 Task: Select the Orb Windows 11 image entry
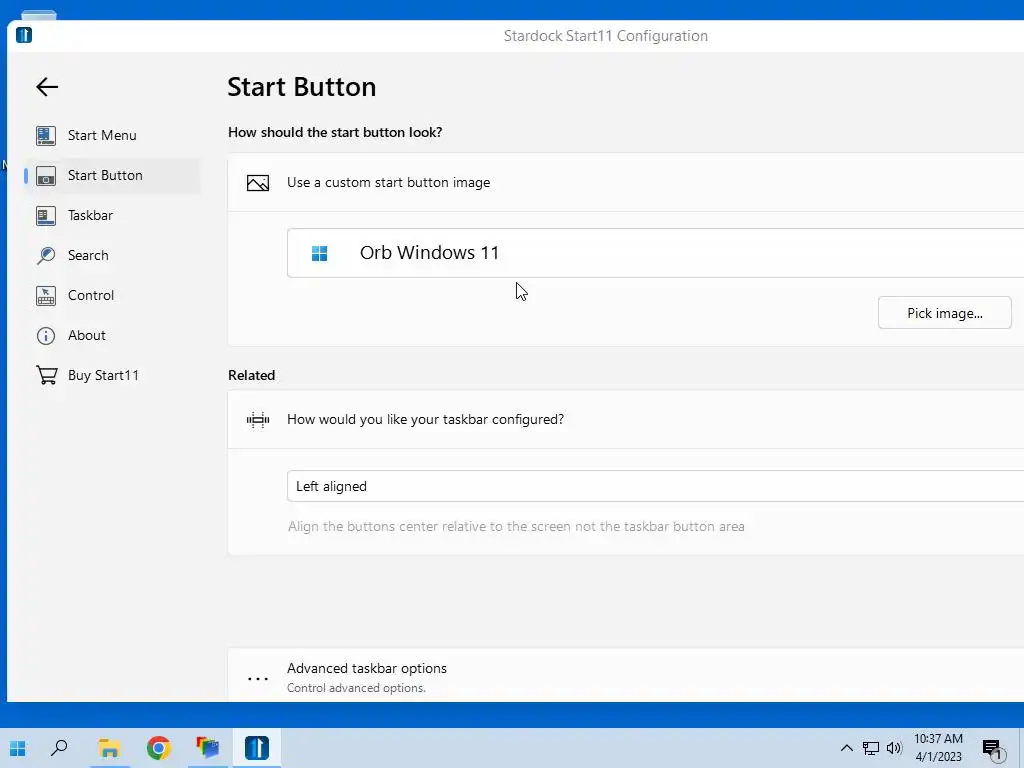pos(656,253)
